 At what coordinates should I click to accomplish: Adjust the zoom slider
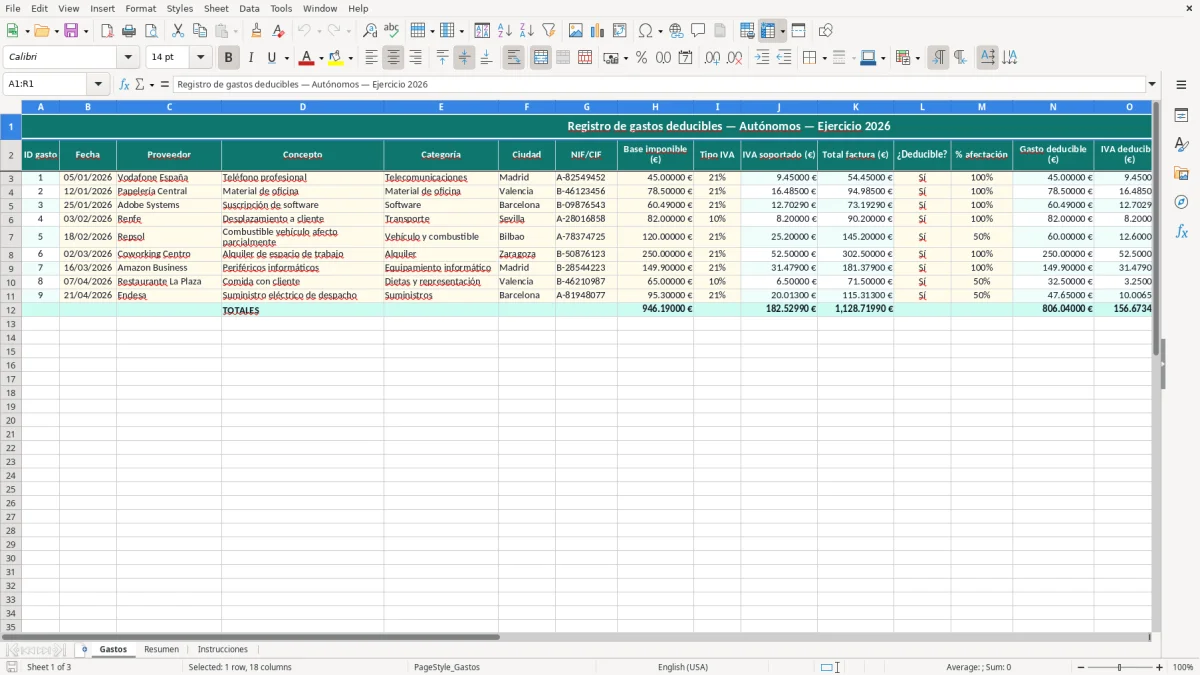[1120, 667]
